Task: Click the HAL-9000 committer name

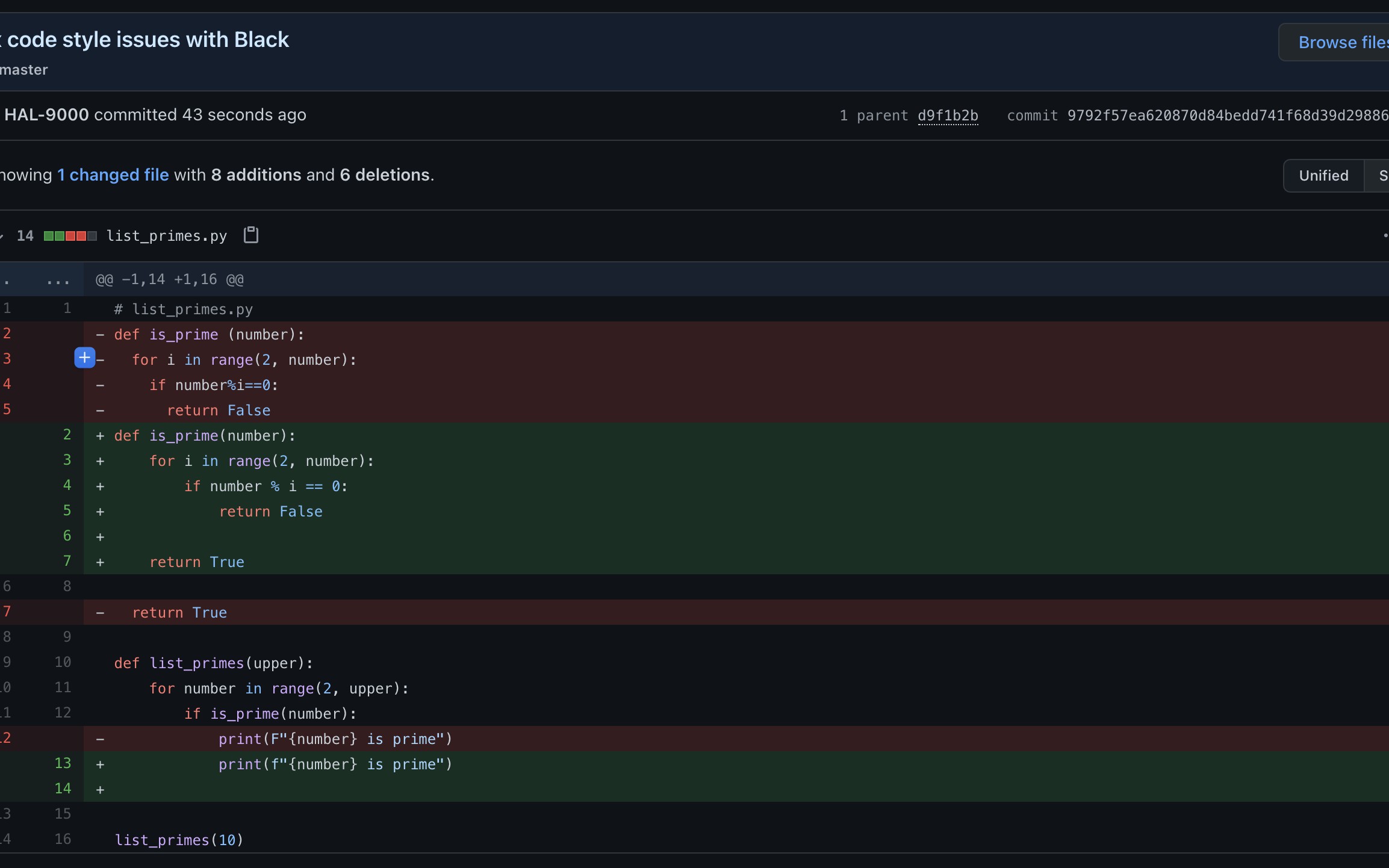Action: coord(45,114)
